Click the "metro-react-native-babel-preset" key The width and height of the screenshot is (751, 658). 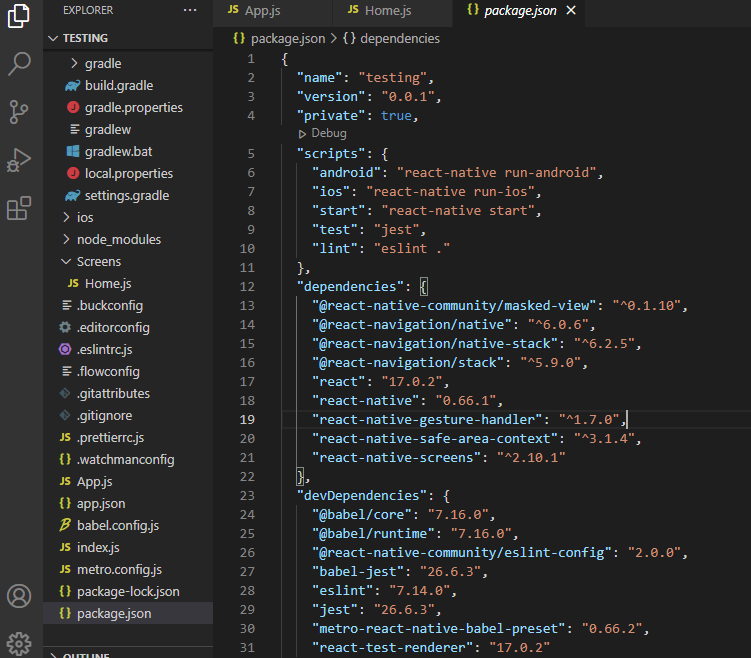coord(439,628)
